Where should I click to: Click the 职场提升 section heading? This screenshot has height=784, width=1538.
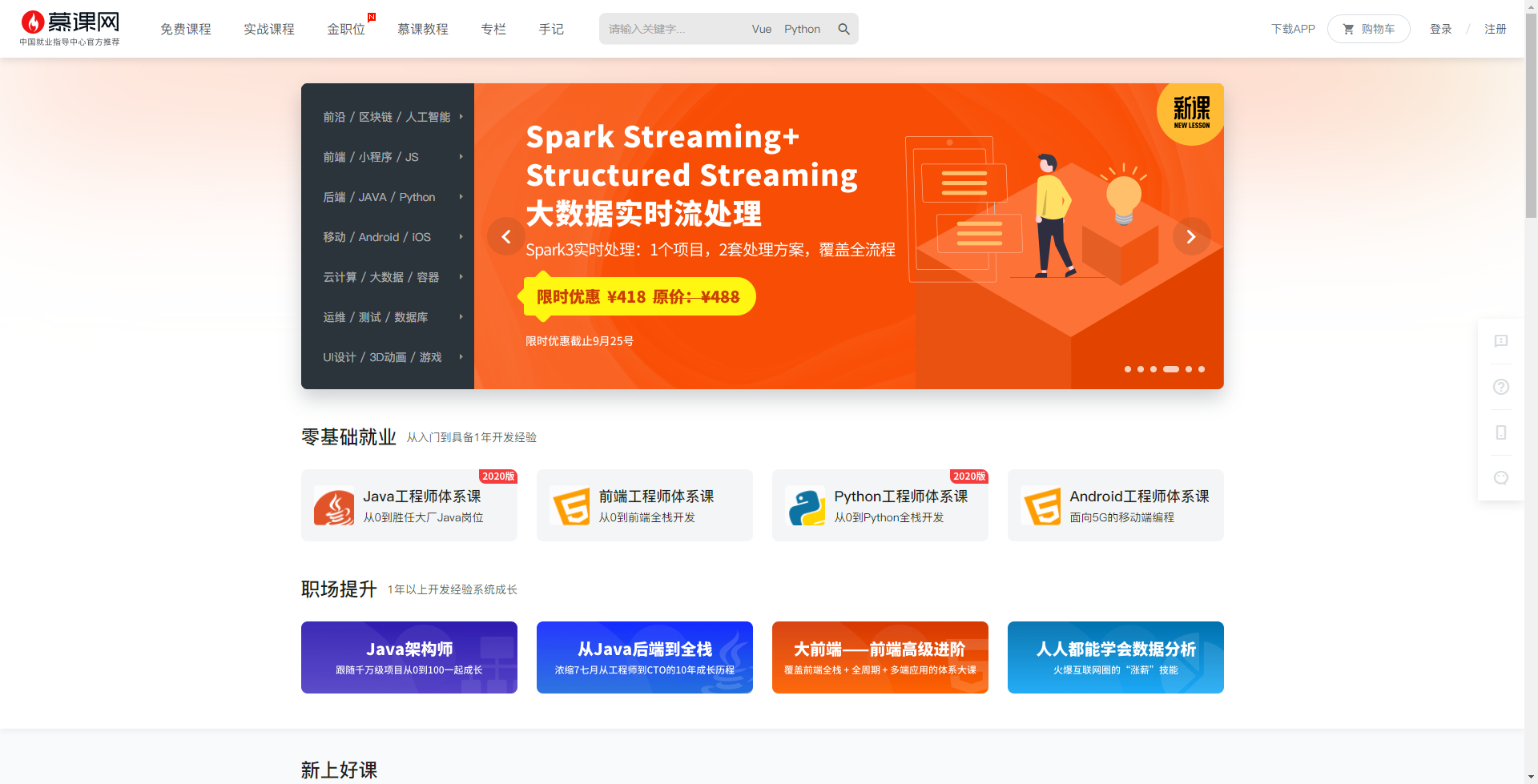[339, 589]
